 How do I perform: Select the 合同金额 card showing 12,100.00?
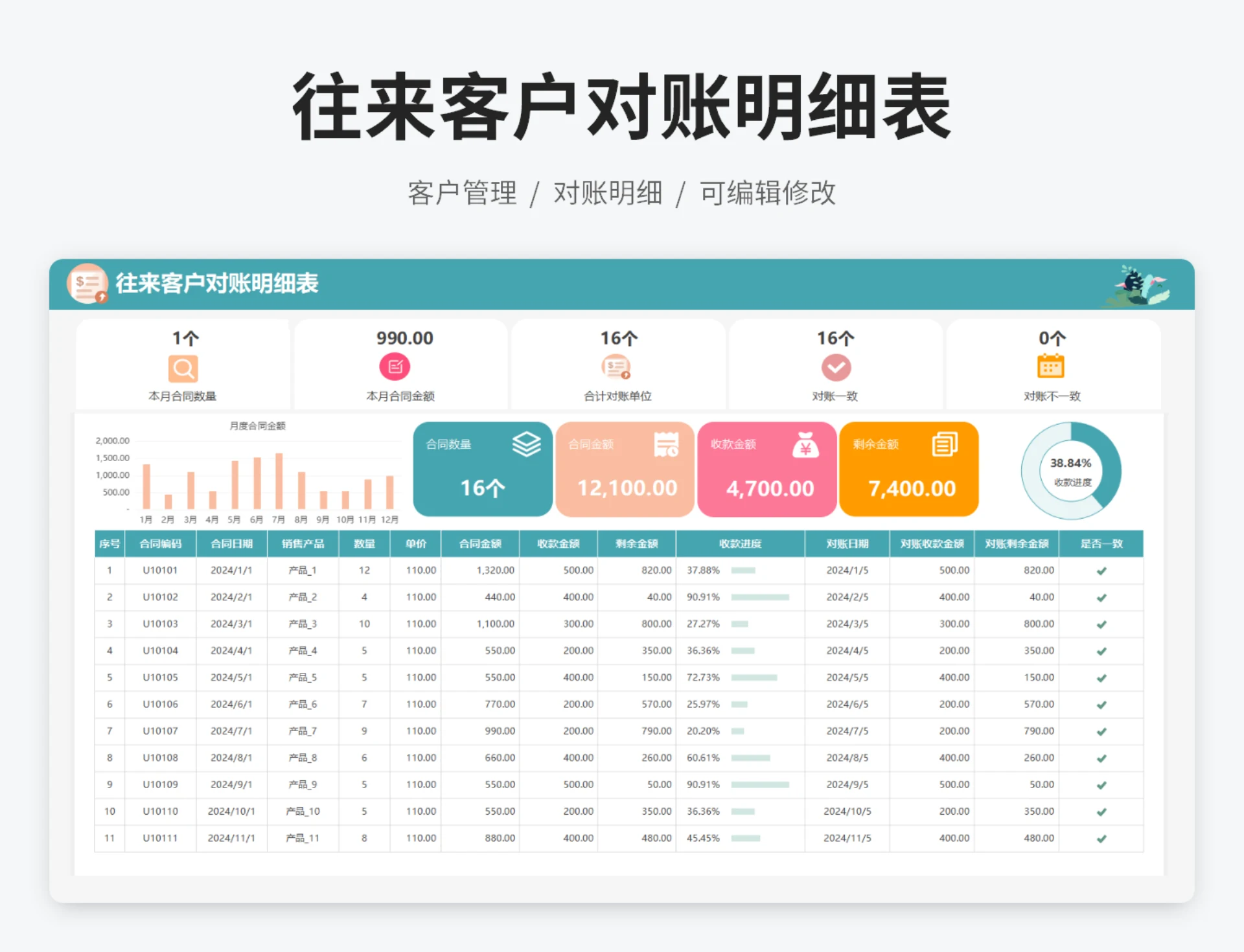click(624, 470)
